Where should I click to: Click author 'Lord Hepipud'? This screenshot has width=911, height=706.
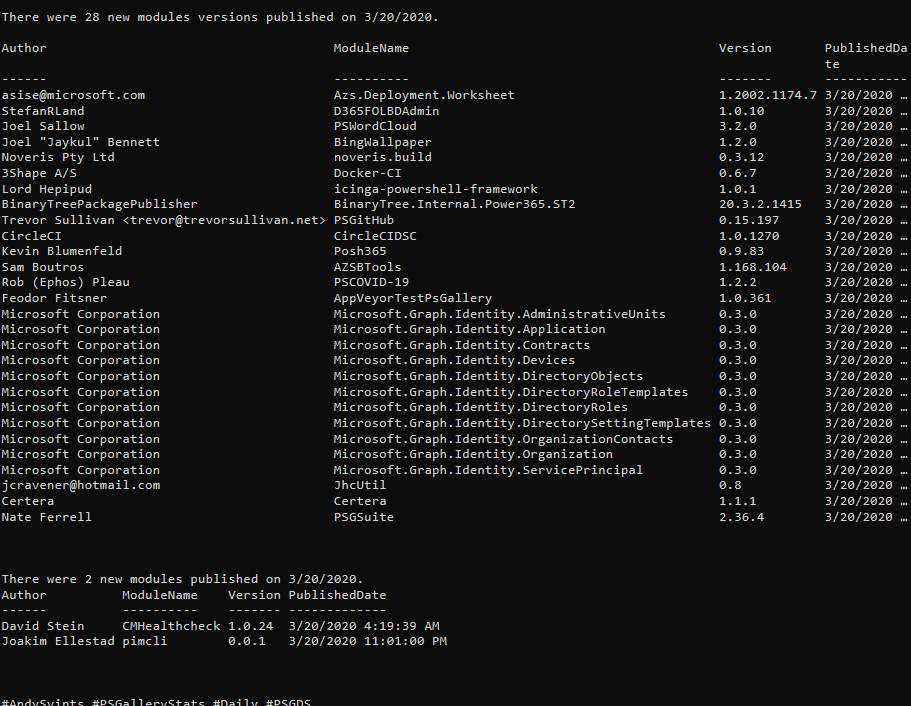pos(46,189)
